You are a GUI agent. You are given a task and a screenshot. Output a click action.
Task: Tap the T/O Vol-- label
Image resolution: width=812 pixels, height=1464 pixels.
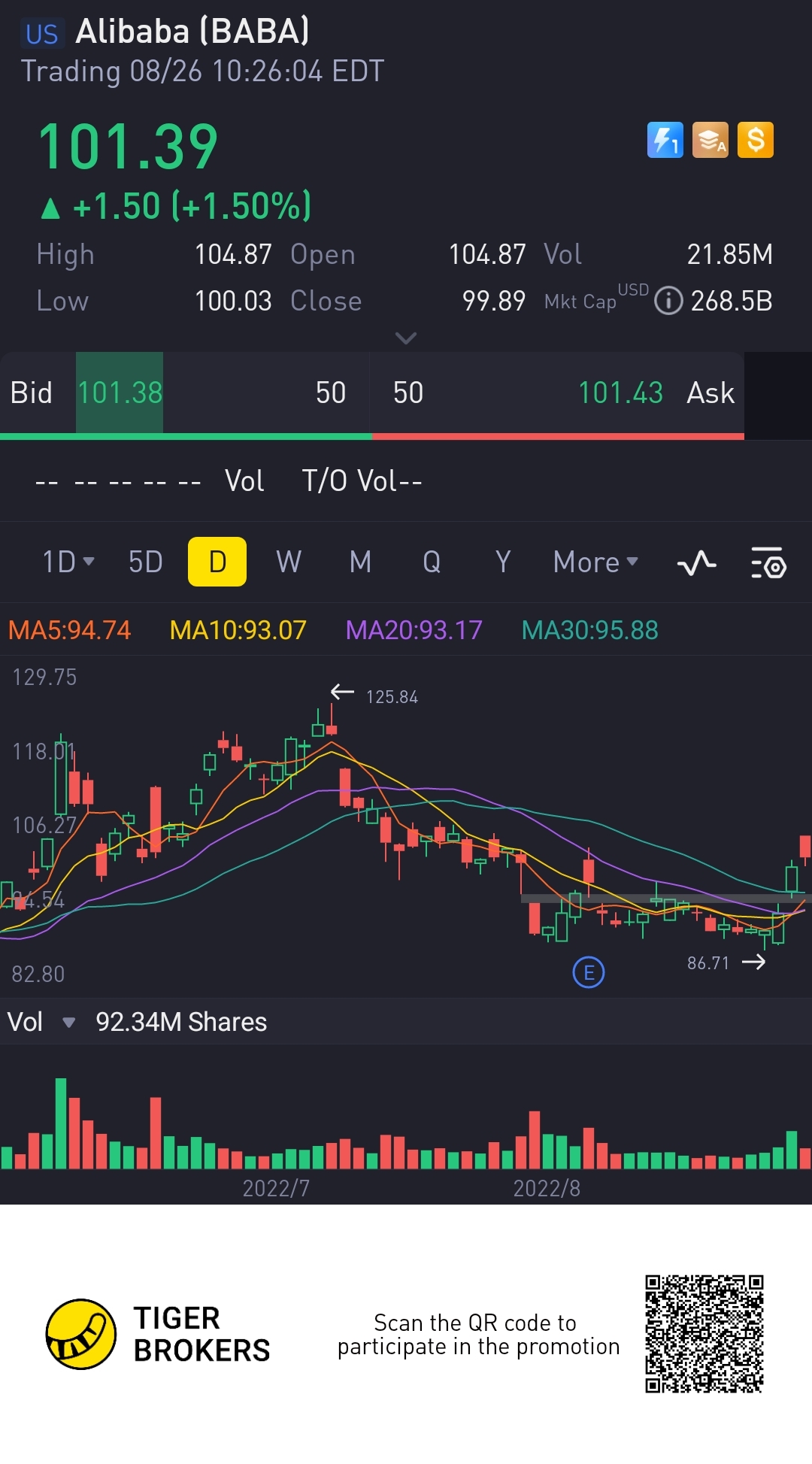click(x=362, y=480)
